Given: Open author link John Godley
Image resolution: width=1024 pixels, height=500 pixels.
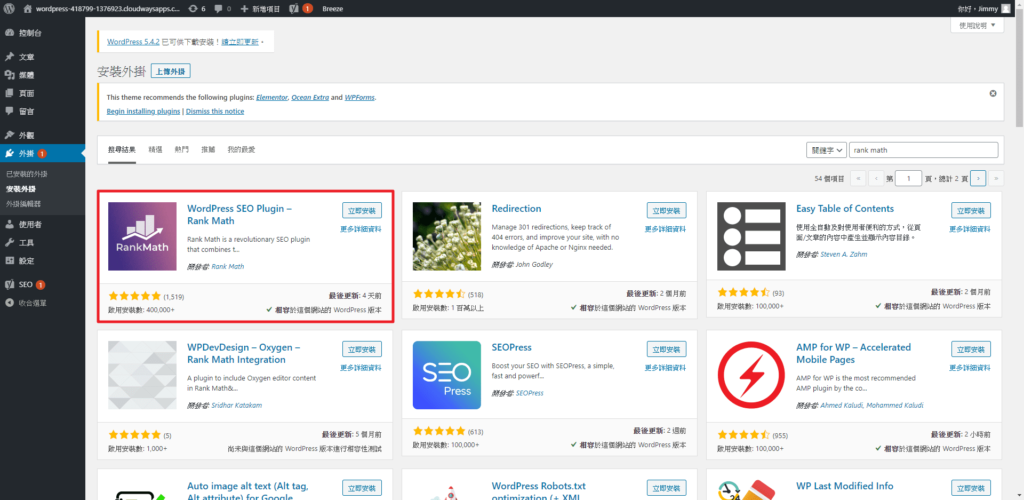Looking at the screenshot, I should 534,264.
